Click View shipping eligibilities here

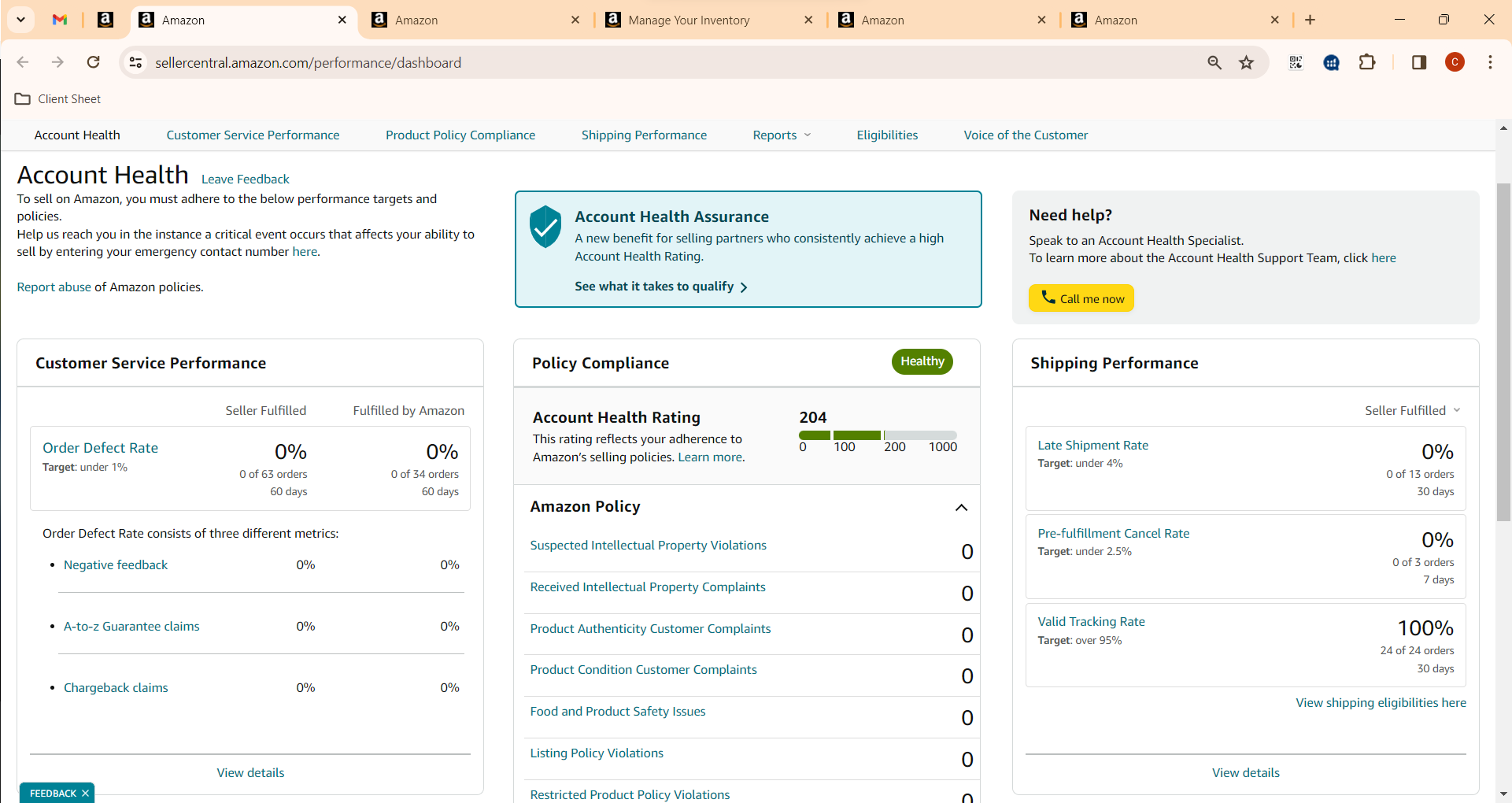click(1381, 703)
